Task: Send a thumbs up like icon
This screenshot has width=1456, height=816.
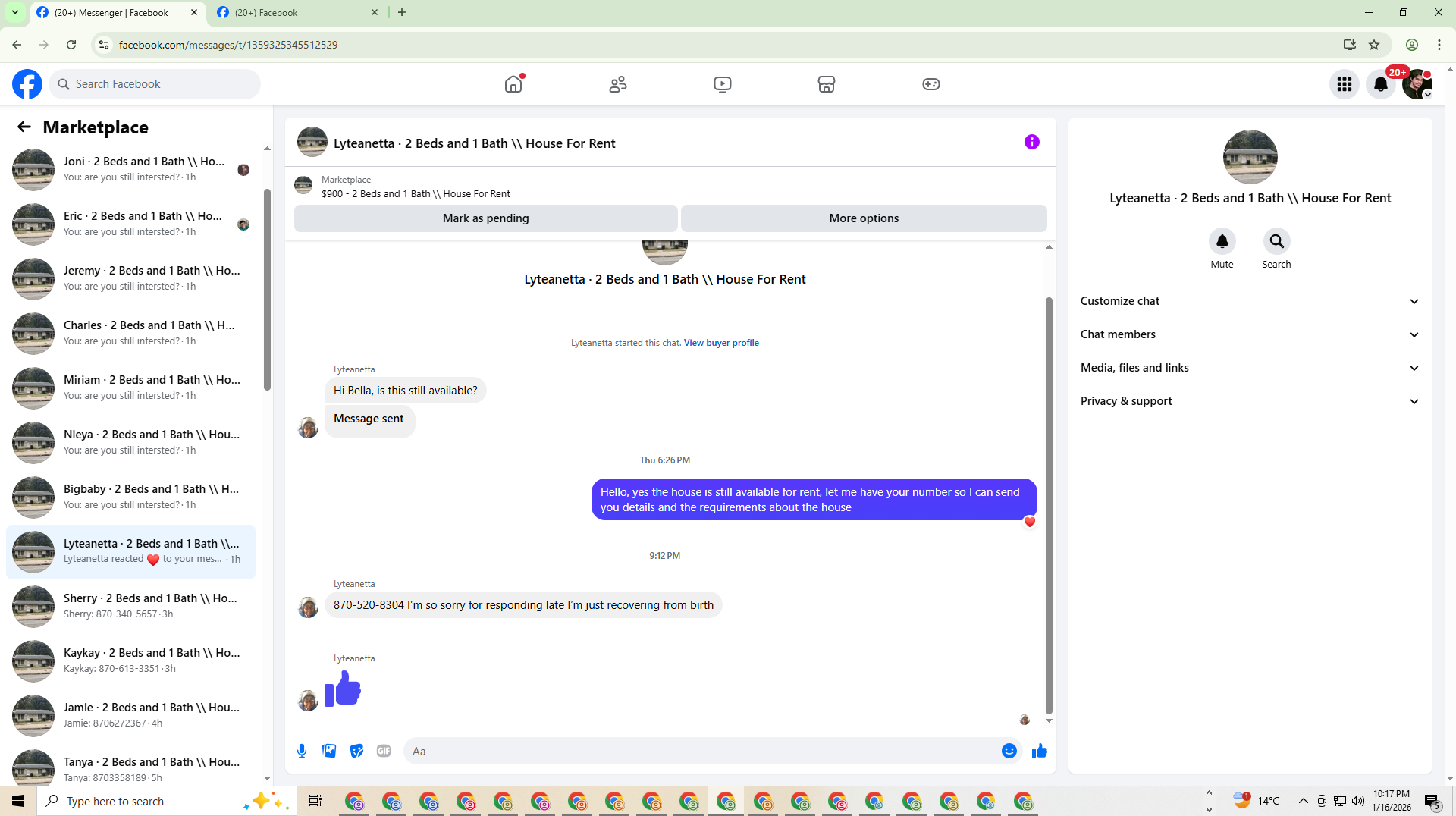Action: [x=1039, y=751]
